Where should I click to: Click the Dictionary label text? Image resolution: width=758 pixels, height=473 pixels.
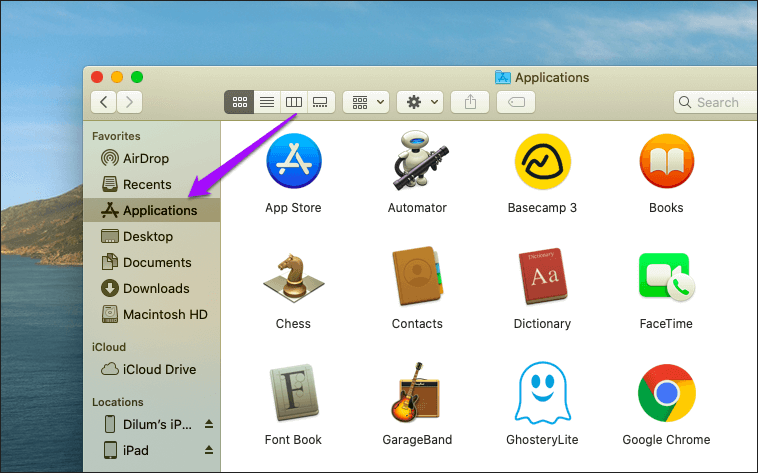tap(542, 324)
